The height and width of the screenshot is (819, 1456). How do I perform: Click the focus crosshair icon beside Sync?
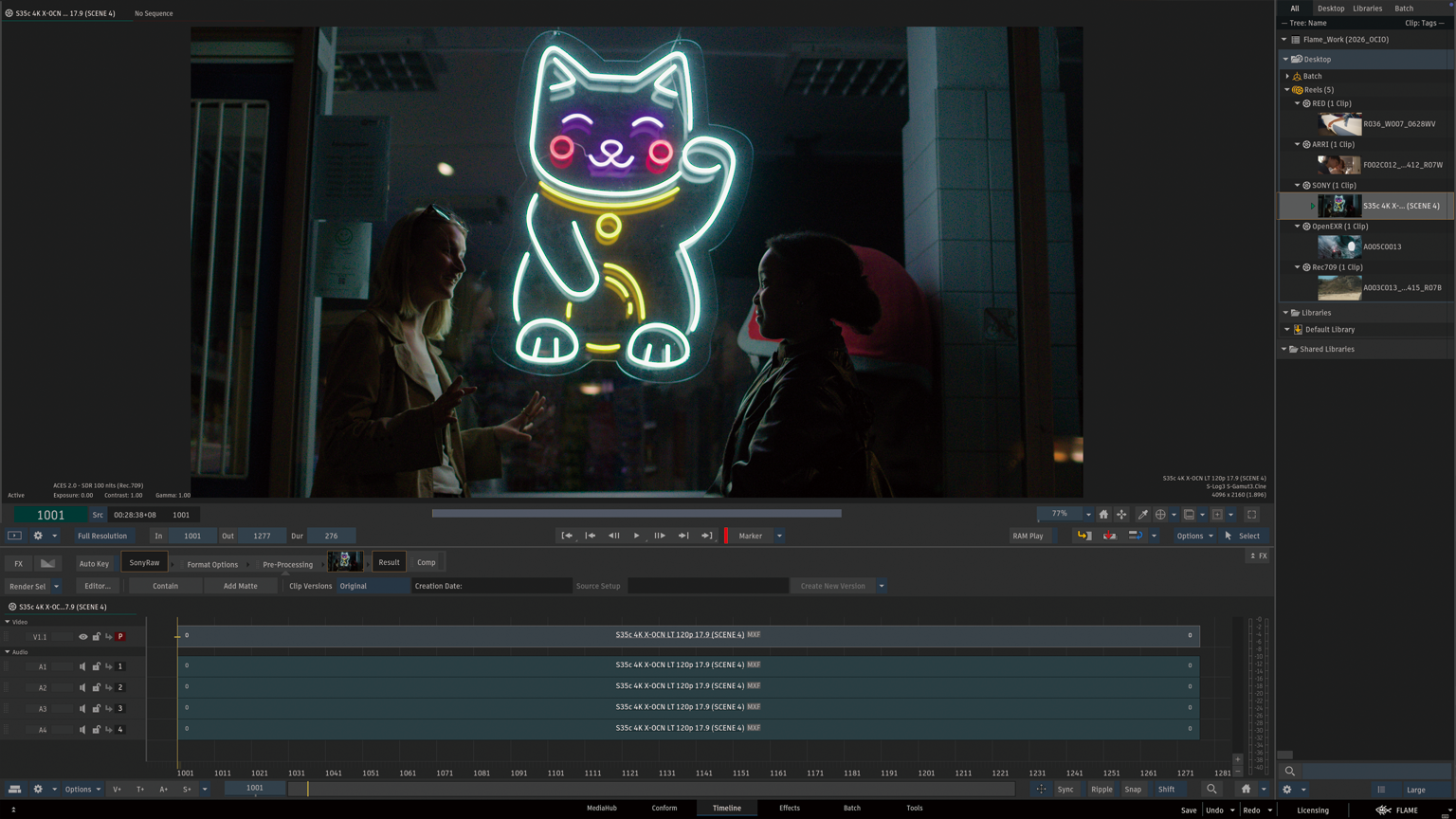coord(1041,789)
